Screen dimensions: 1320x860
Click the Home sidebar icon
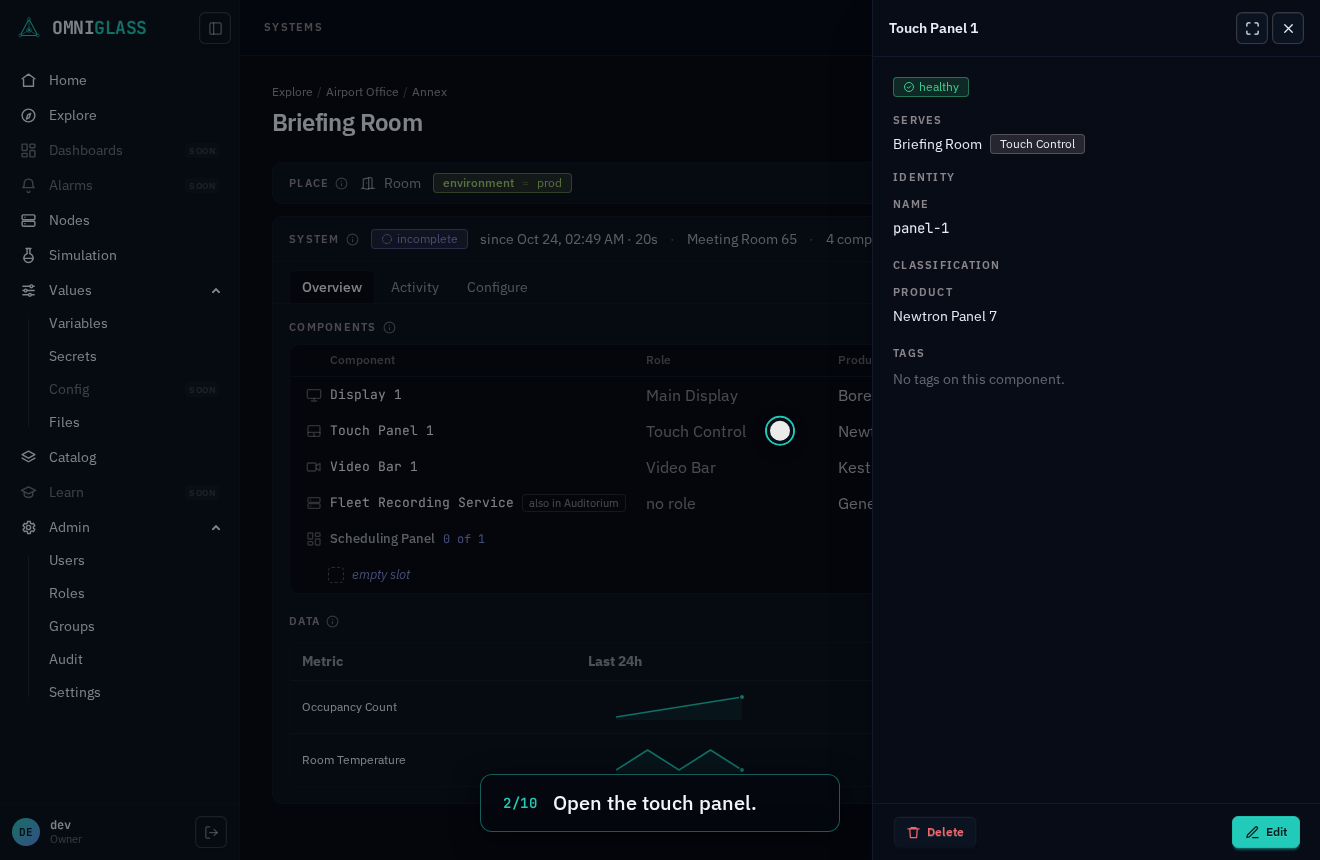point(29,80)
